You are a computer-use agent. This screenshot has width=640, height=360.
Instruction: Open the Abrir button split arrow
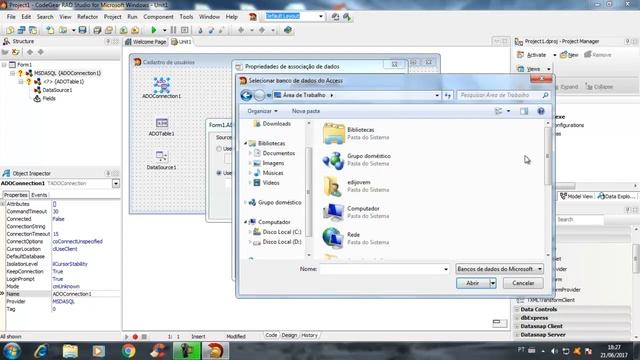[493, 283]
